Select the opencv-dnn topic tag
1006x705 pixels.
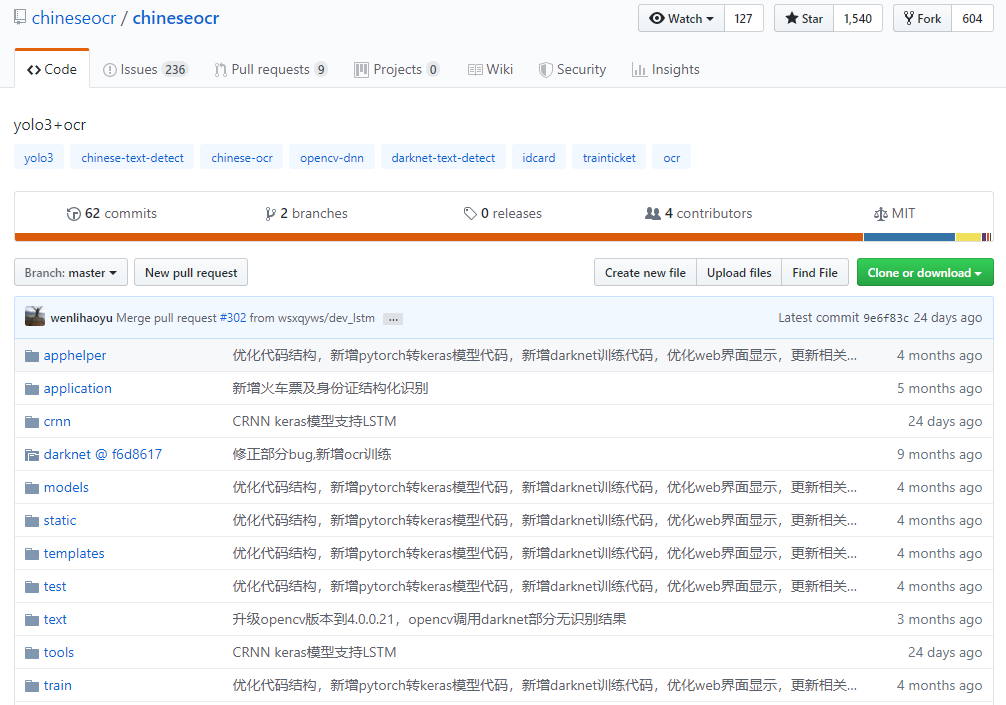(x=332, y=158)
